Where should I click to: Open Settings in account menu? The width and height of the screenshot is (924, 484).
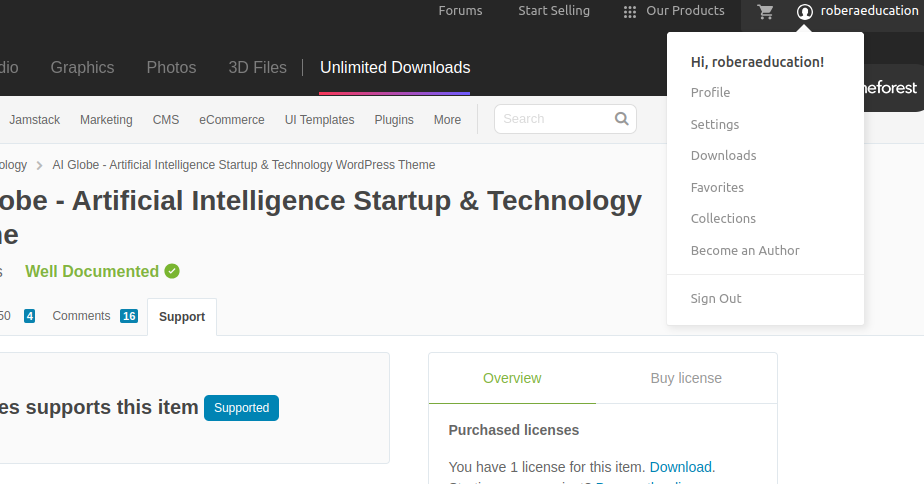click(714, 124)
